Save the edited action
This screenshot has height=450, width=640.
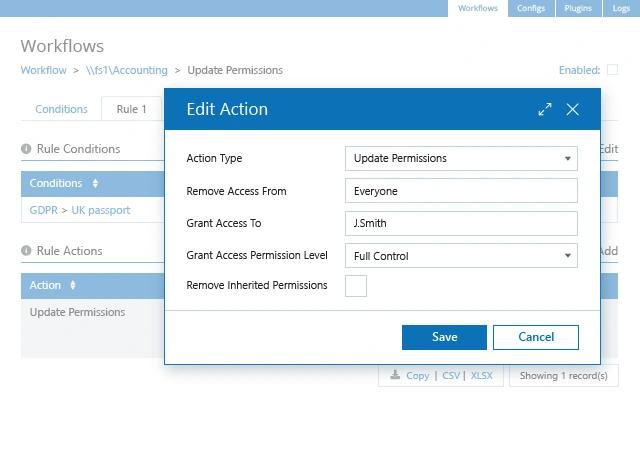pyautogui.click(x=444, y=337)
